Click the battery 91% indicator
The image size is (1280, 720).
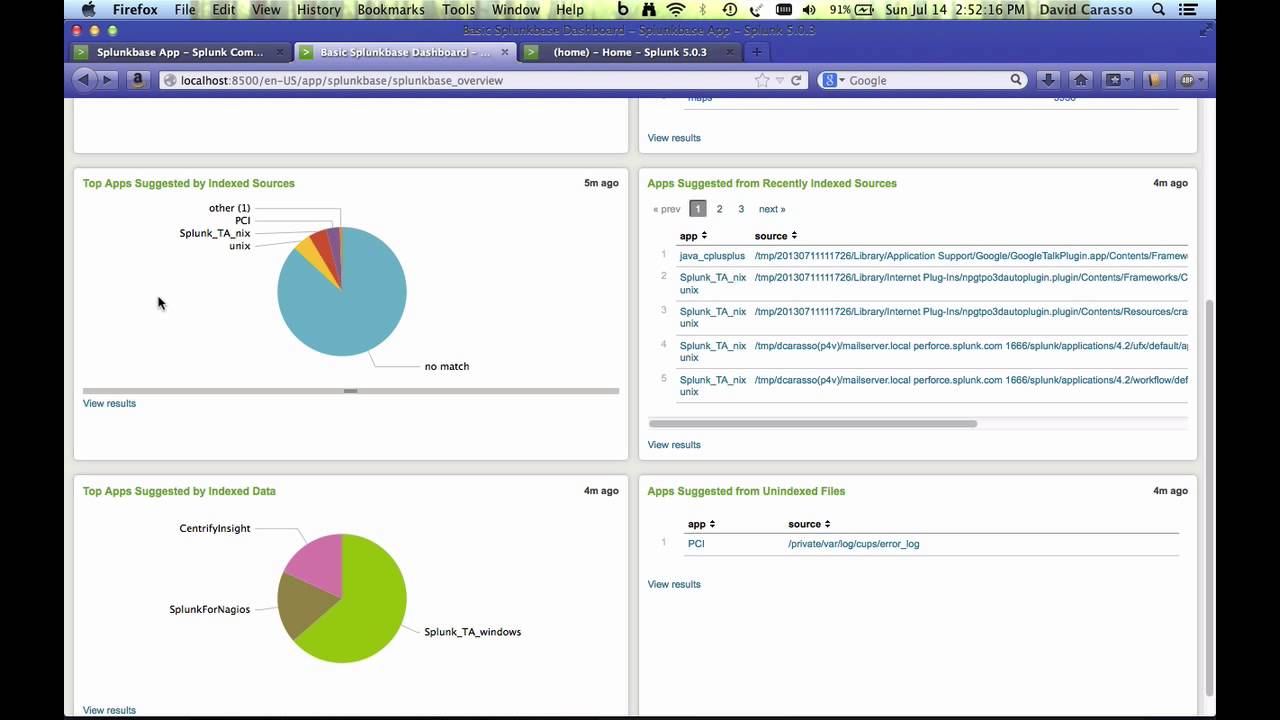[x=853, y=10]
